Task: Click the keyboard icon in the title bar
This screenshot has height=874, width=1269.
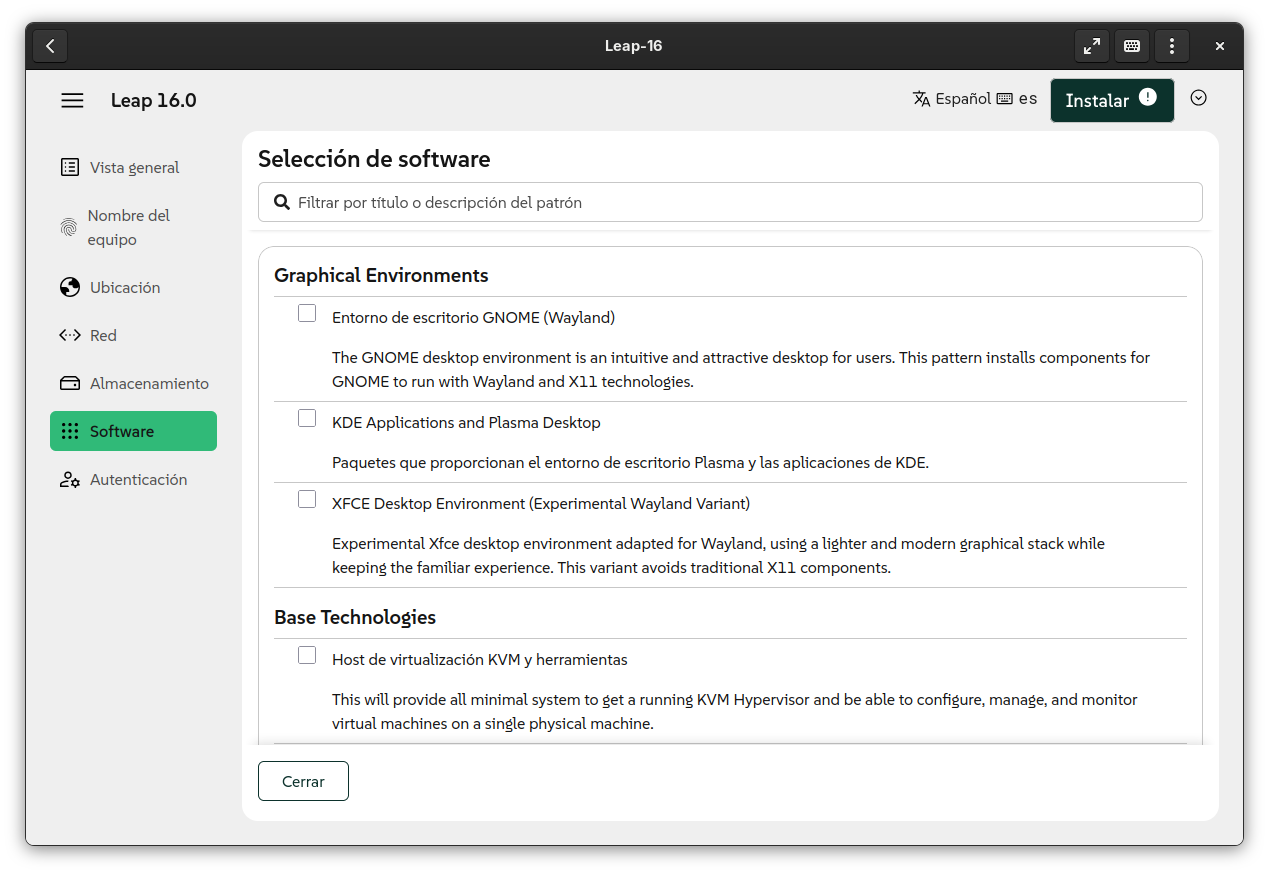Action: [1131, 46]
